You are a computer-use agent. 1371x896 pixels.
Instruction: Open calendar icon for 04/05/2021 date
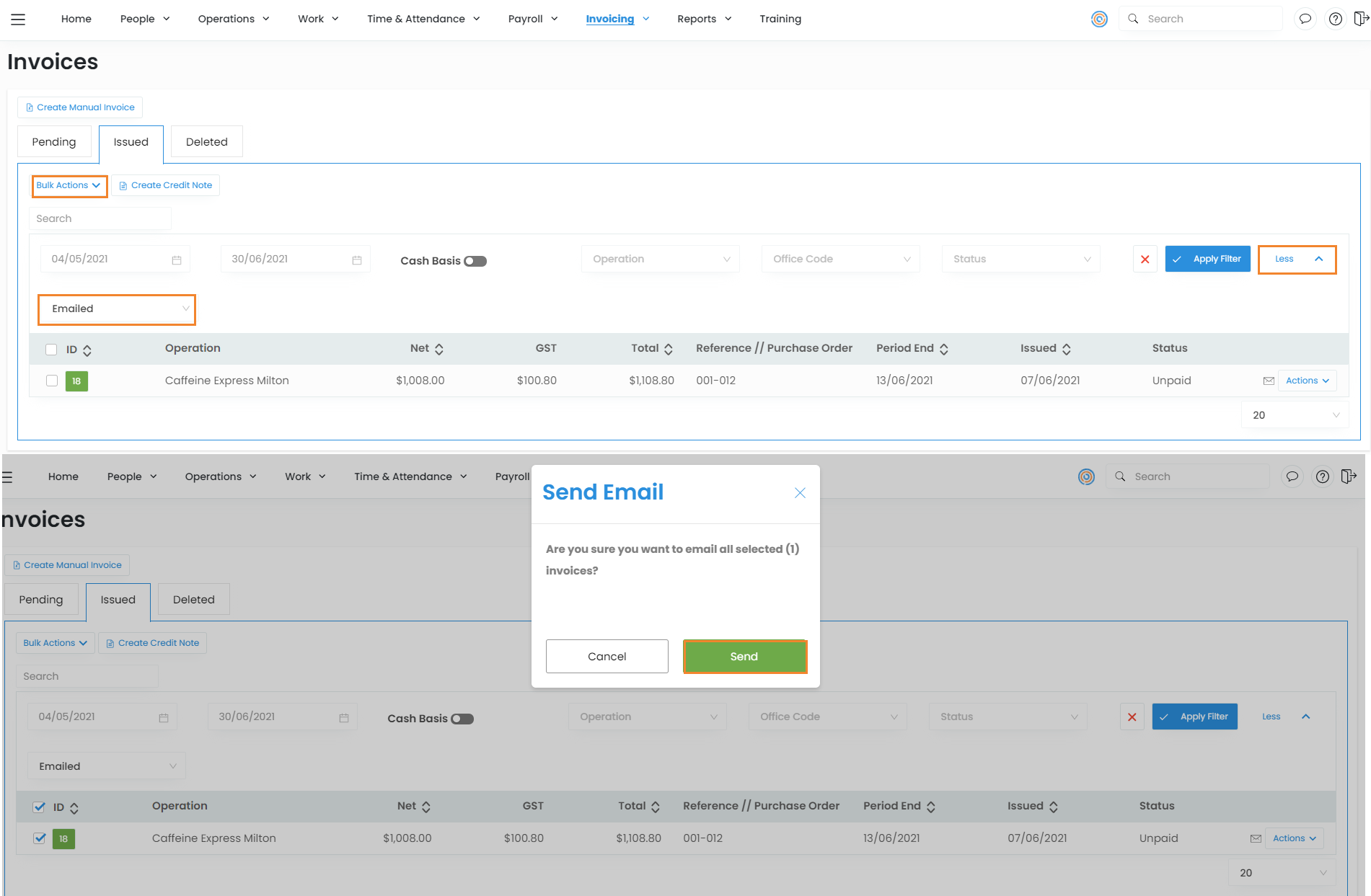(177, 260)
